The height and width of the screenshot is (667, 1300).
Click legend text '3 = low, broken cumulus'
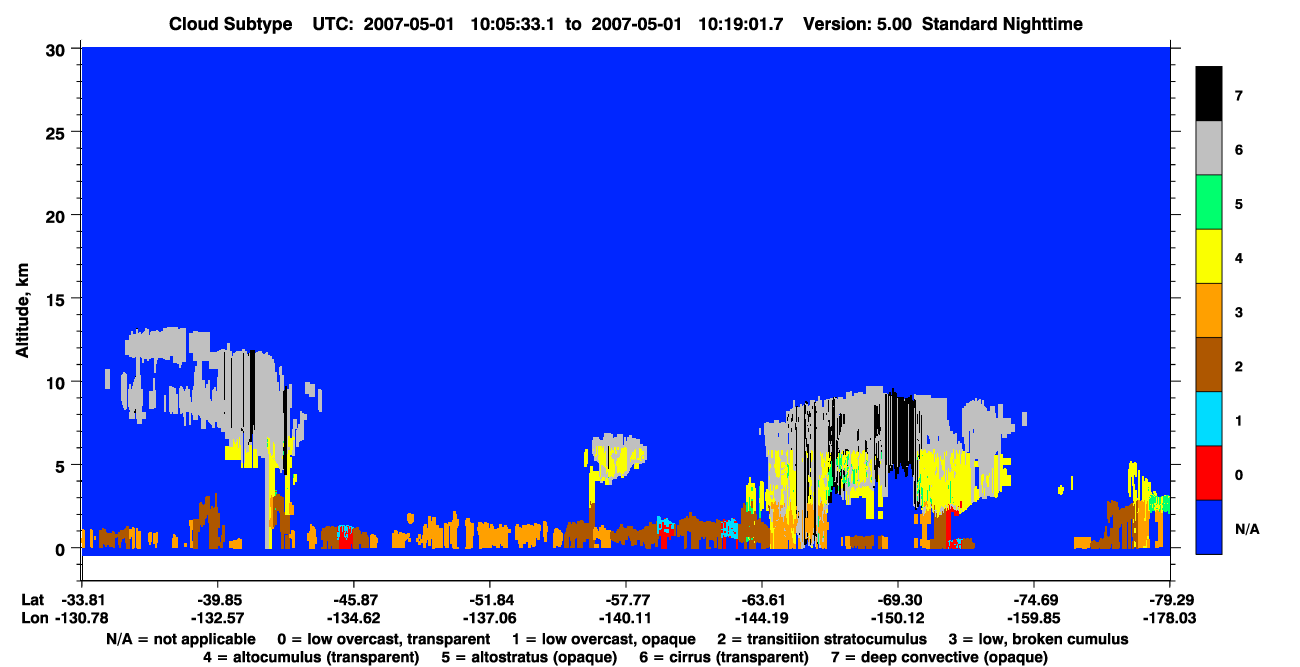click(x=1038, y=639)
